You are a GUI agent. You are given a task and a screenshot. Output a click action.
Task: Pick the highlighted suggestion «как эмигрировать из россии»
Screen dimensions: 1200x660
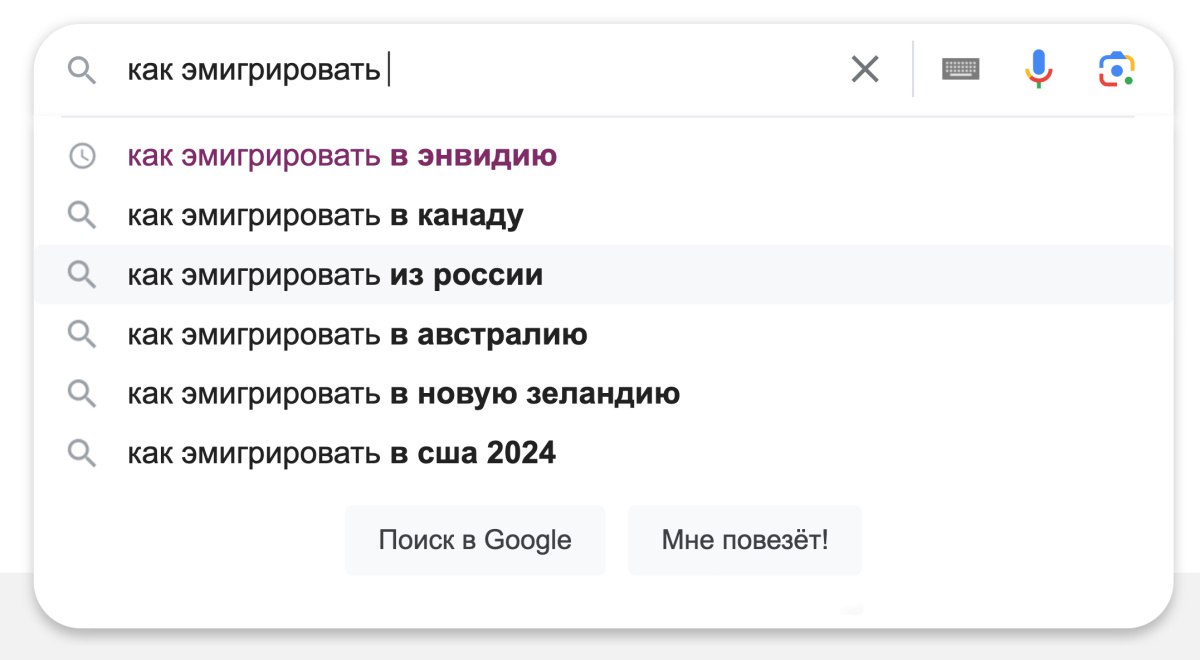[x=335, y=275]
